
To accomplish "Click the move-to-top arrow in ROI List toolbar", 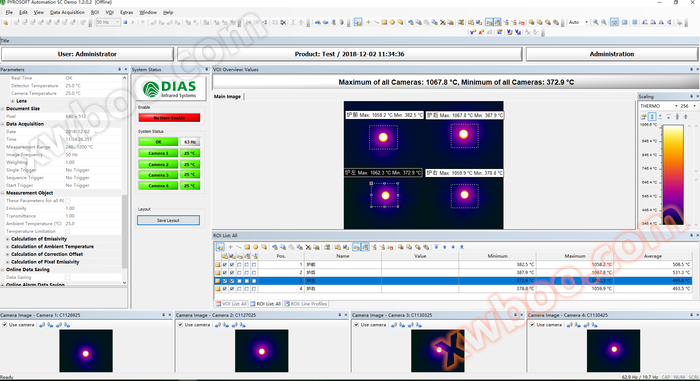I will pyautogui.click(x=436, y=247).
